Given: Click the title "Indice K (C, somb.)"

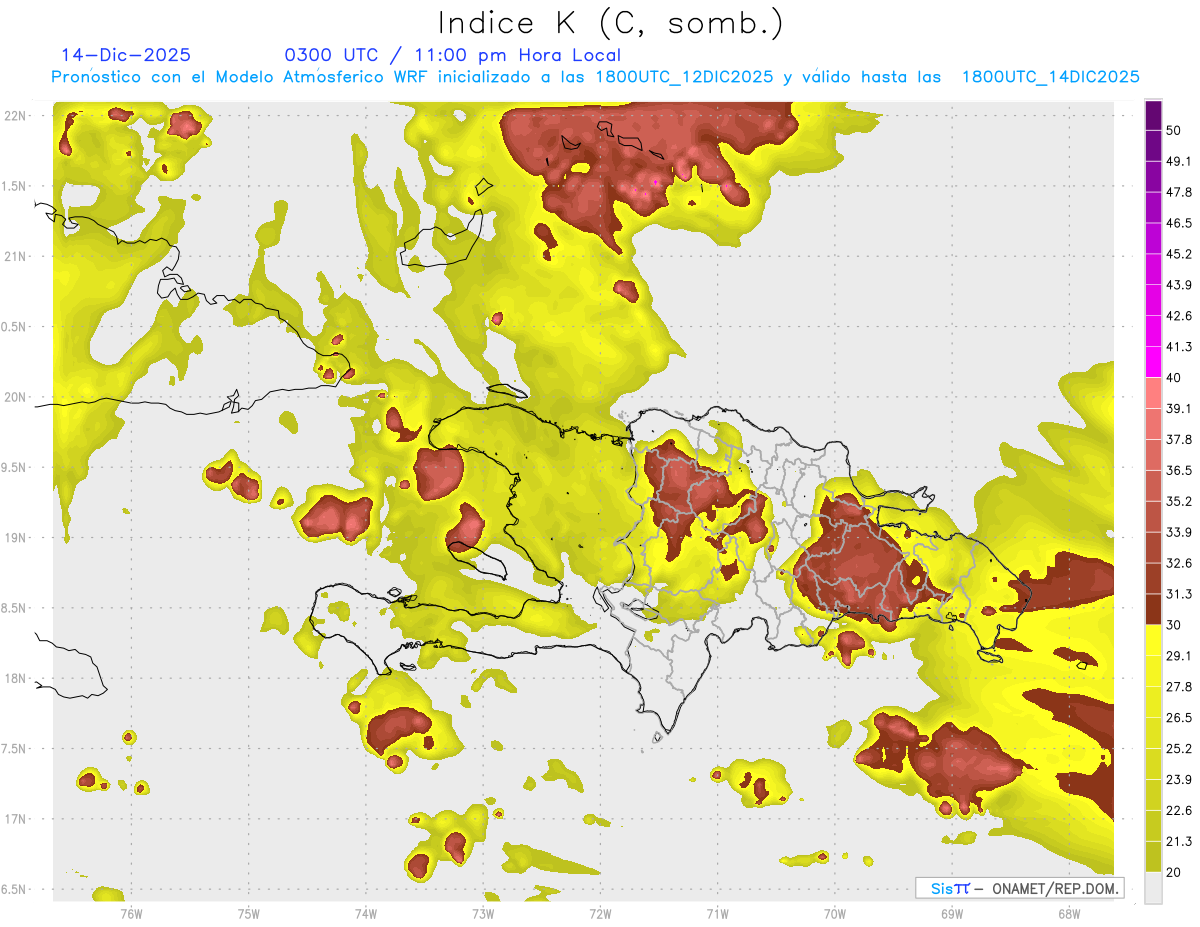Looking at the screenshot, I should [610, 22].
